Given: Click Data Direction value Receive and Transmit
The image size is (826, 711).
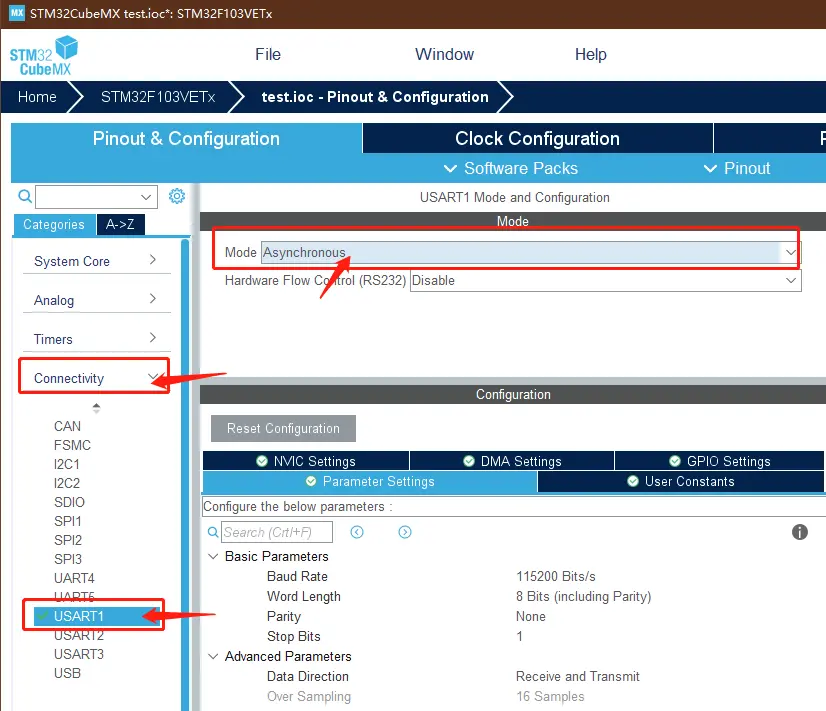Looking at the screenshot, I should [x=577, y=676].
